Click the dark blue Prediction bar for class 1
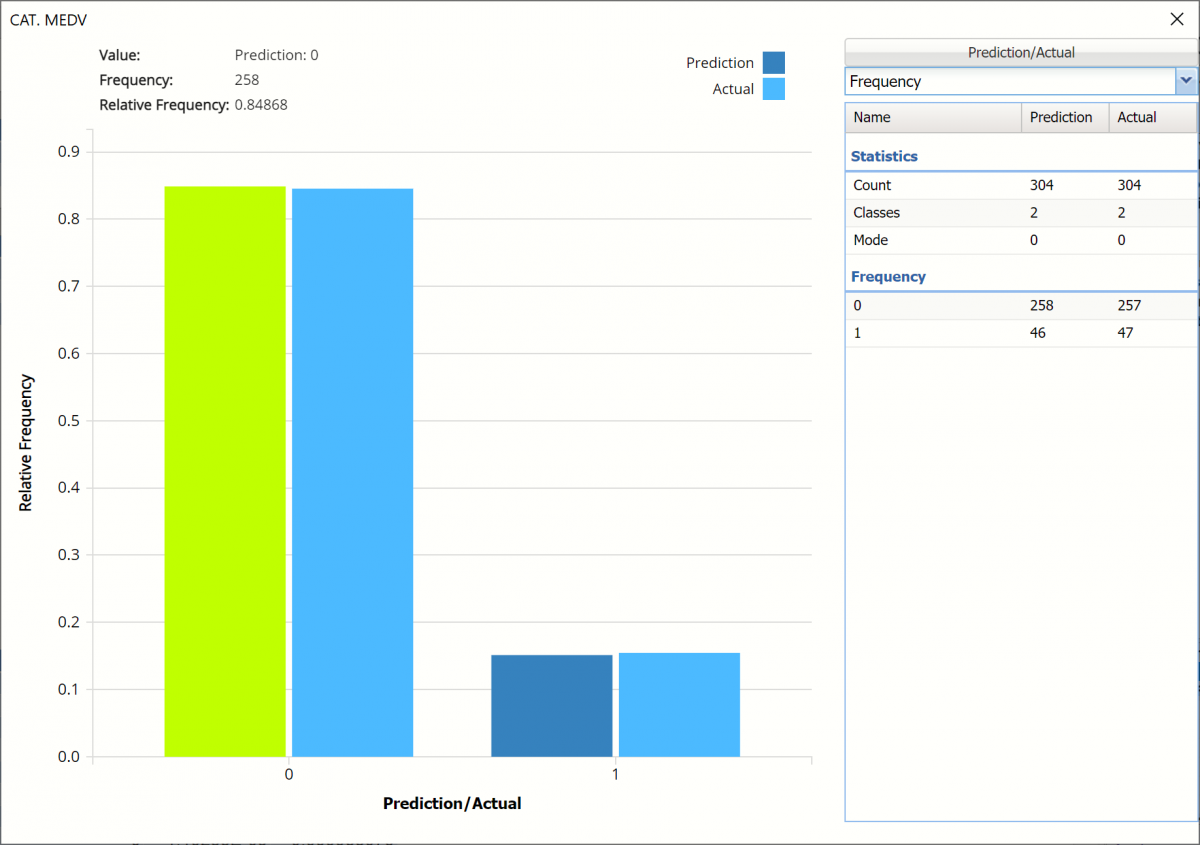 tap(552, 705)
